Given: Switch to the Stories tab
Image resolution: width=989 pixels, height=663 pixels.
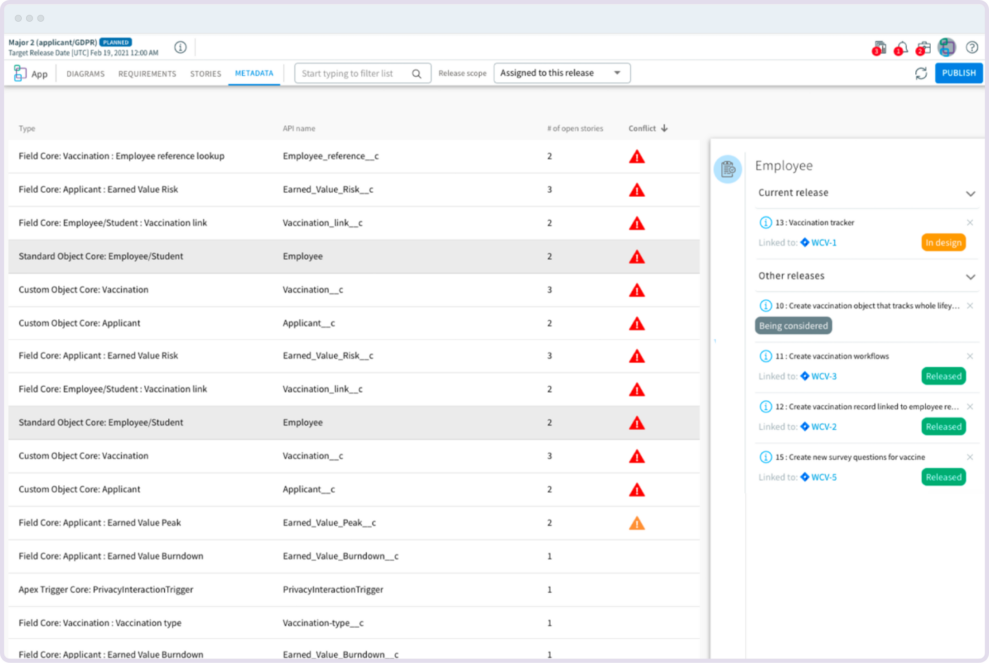Looking at the screenshot, I should click(x=205, y=73).
